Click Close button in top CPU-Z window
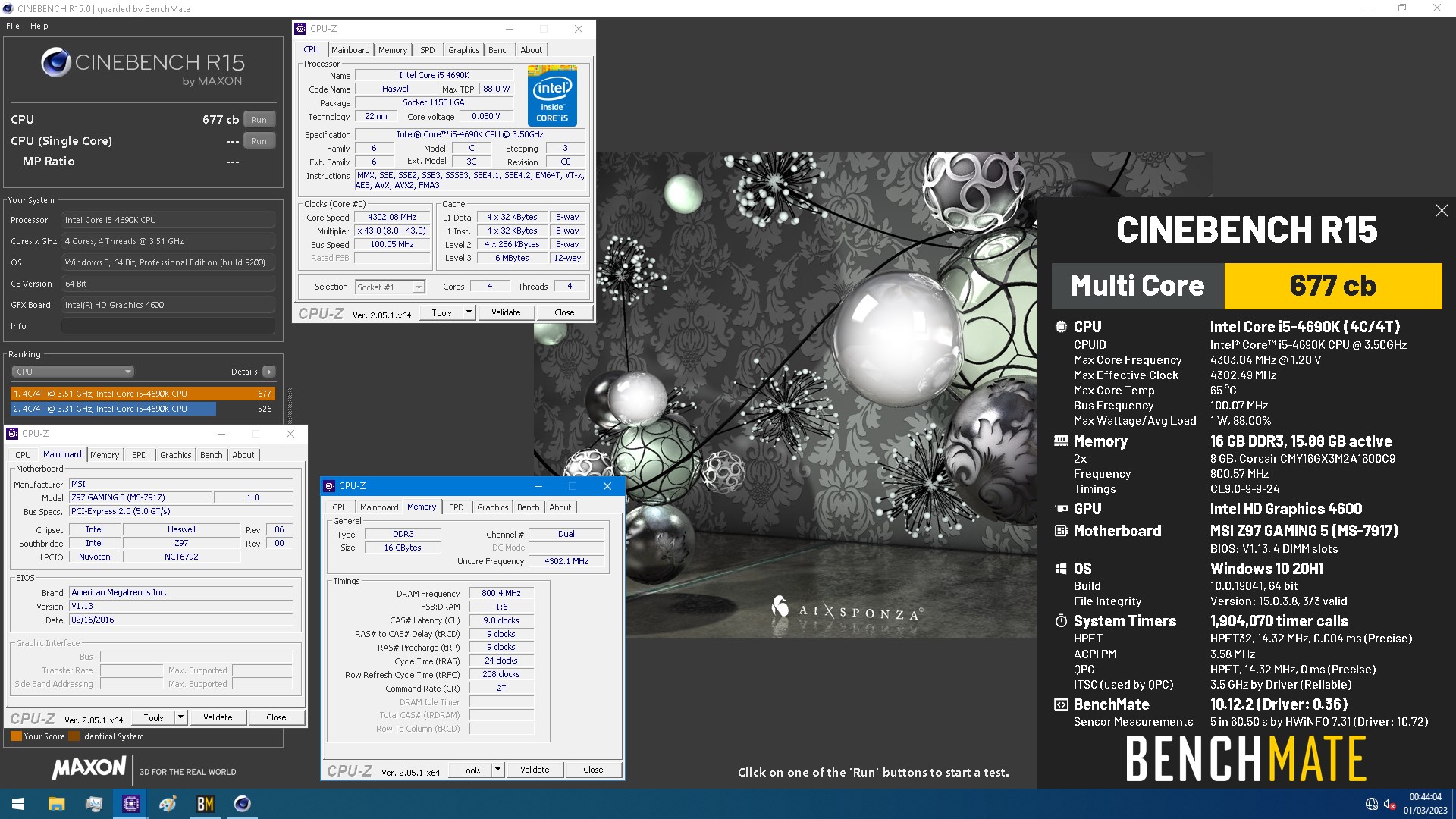 (x=564, y=312)
